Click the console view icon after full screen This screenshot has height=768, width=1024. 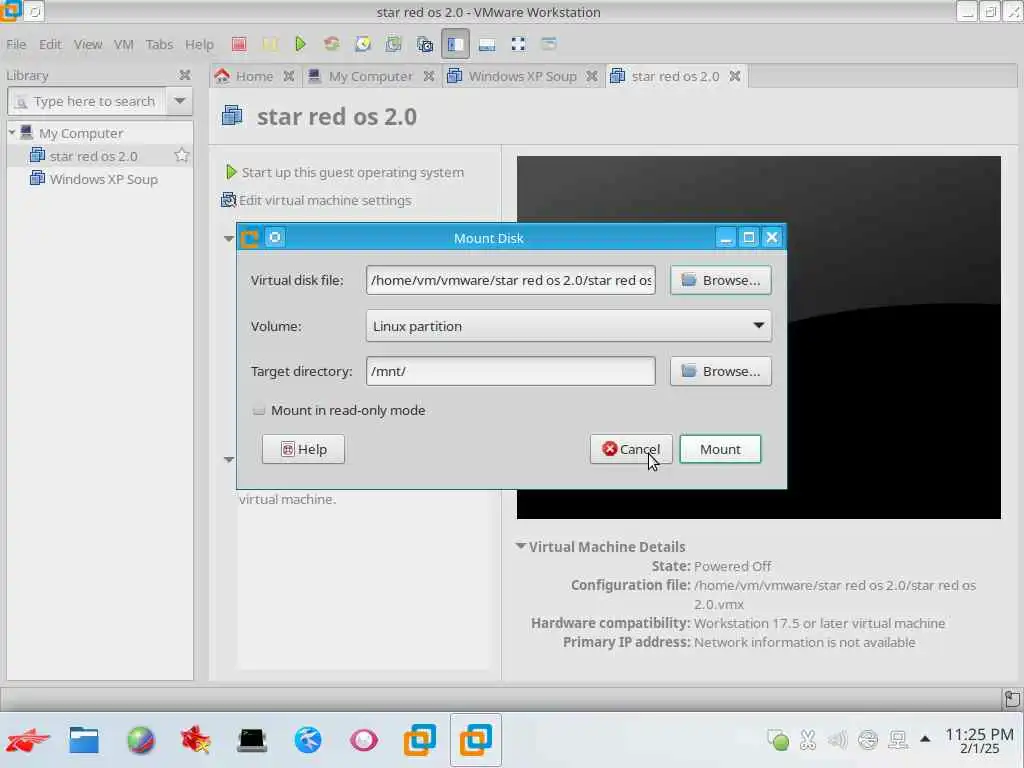[x=549, y=44]
